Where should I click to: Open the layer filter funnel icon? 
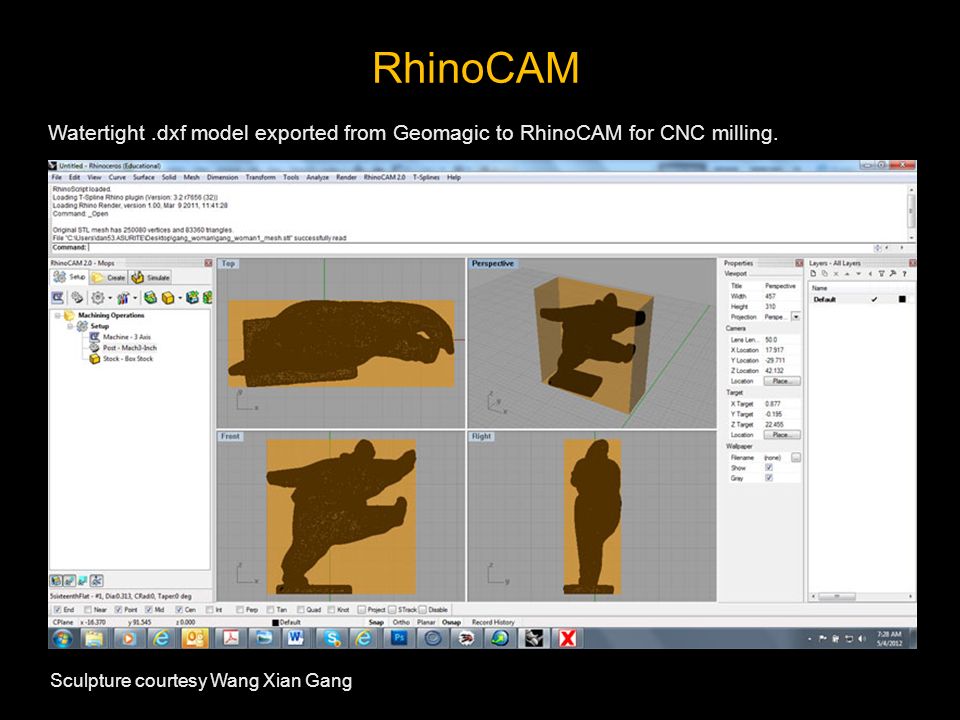(882, 274)
